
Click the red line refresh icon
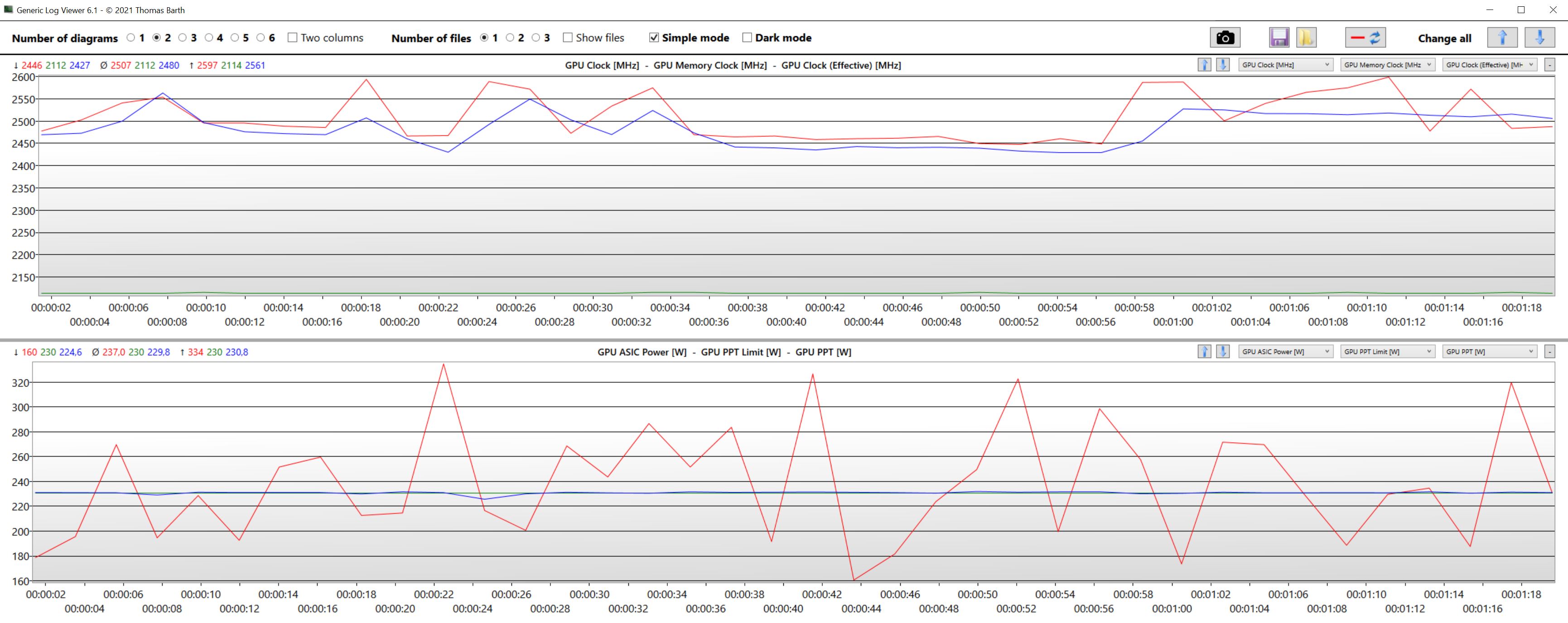[1365, 38]
